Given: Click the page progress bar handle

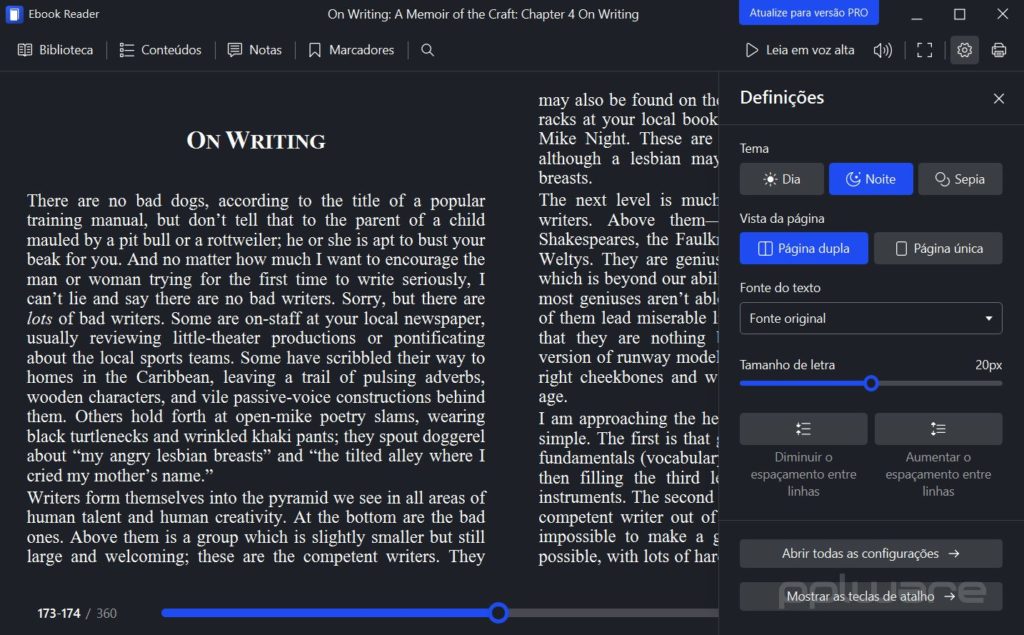Looking at the screenshot, I should click(x=498, y=612).
